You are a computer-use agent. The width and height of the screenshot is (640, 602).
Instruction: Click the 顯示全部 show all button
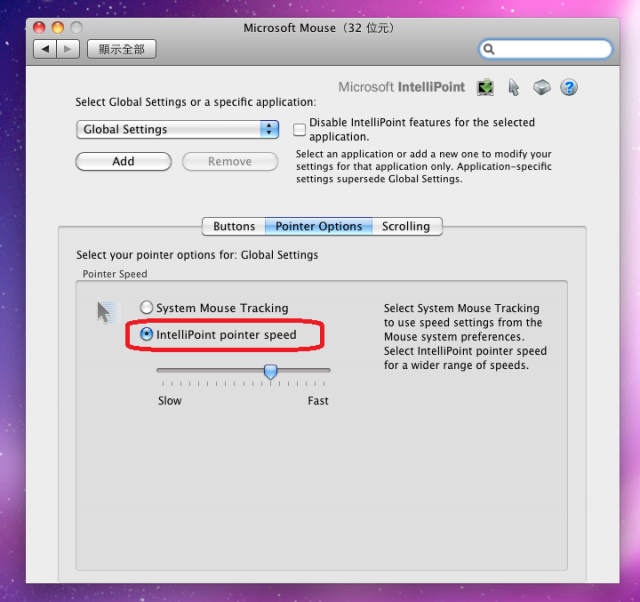point(122,49)
